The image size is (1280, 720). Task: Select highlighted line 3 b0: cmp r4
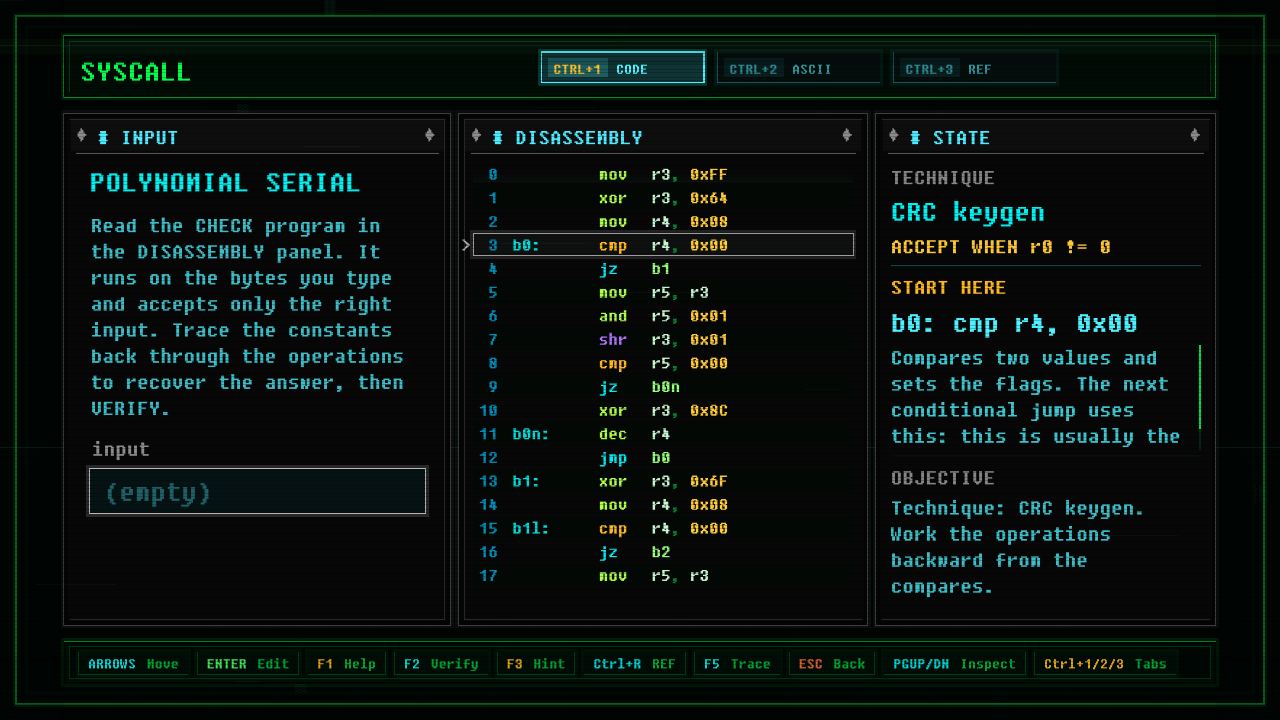pyautogui.click(x=664, y=245)
